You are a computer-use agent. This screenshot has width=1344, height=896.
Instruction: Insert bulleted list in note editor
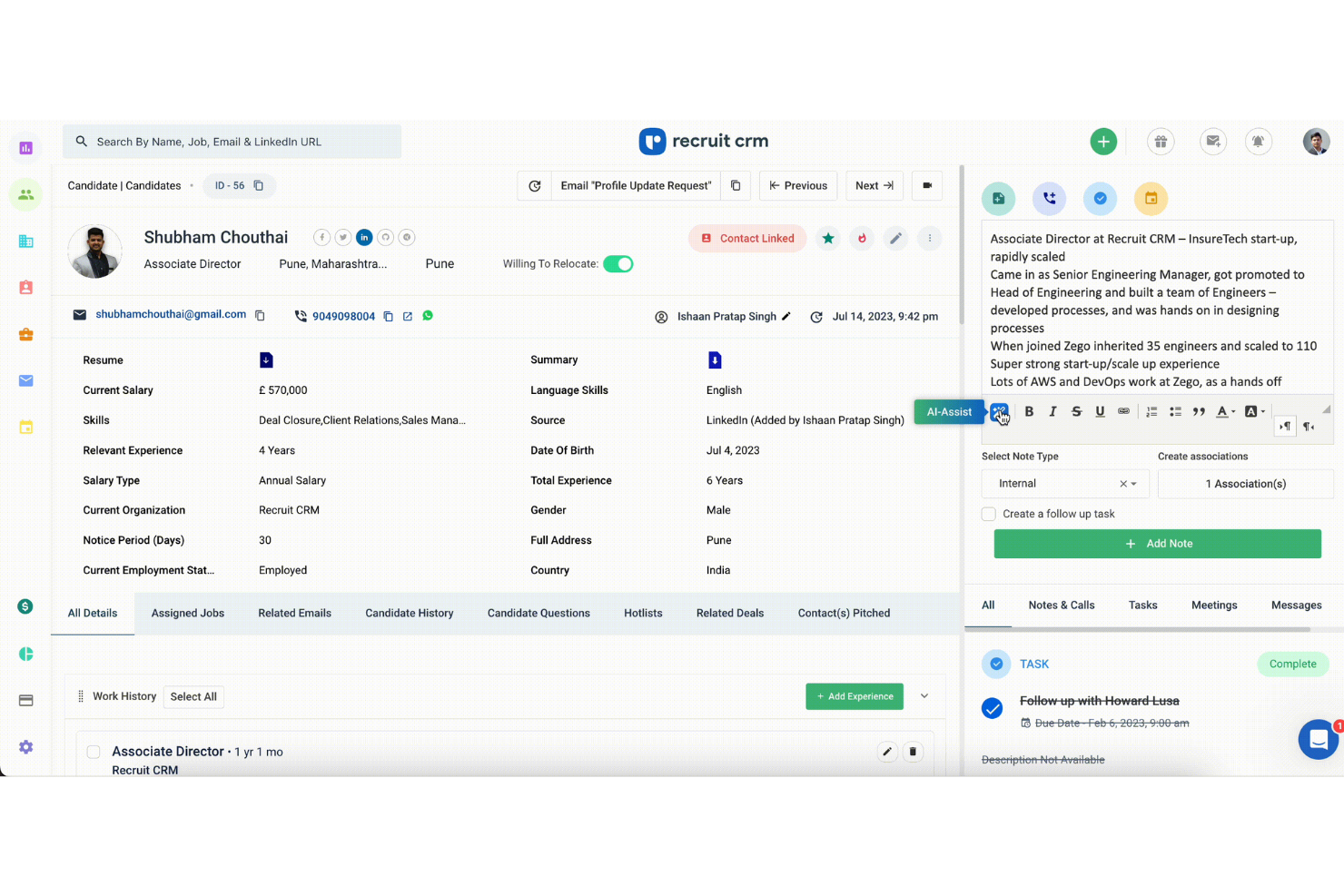tap(1175, 411)
